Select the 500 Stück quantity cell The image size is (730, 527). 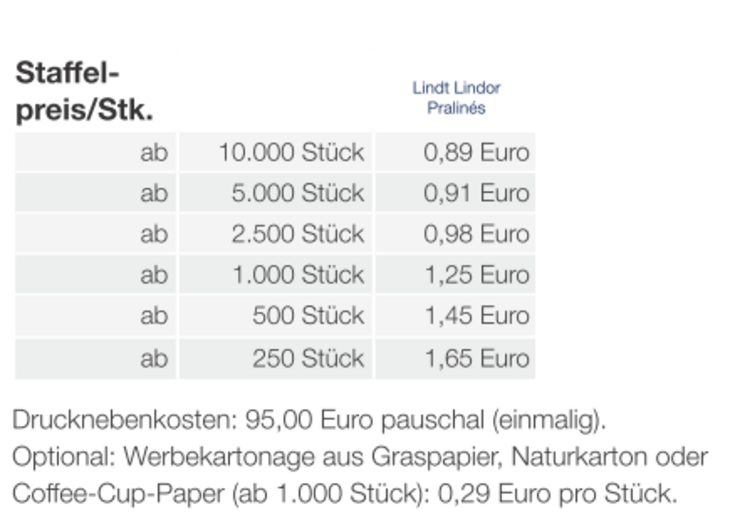pos(308,316)
